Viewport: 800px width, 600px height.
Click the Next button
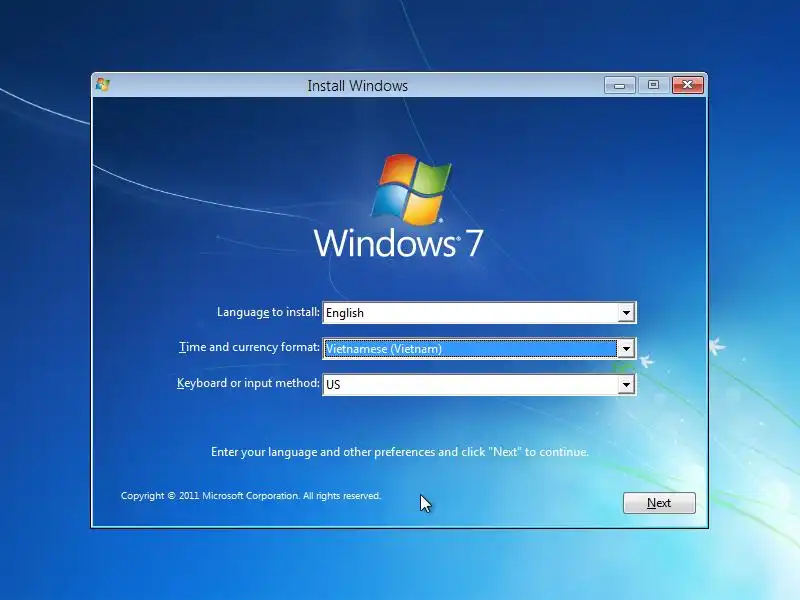point(659,503)
